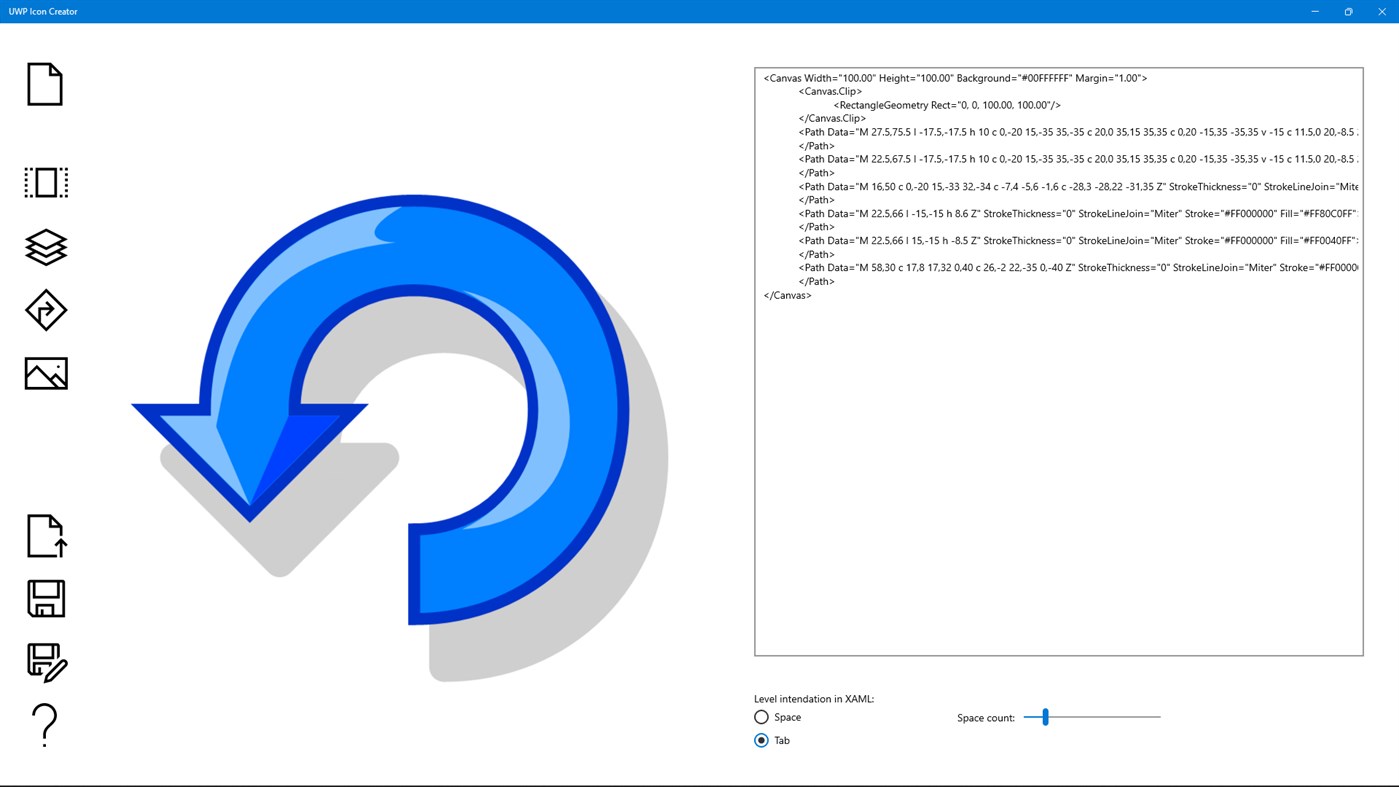The height and width of the screenshot is (787, 1399).
Task: Select Tab indentation for XAML
Action: click(x=761, y=740)
